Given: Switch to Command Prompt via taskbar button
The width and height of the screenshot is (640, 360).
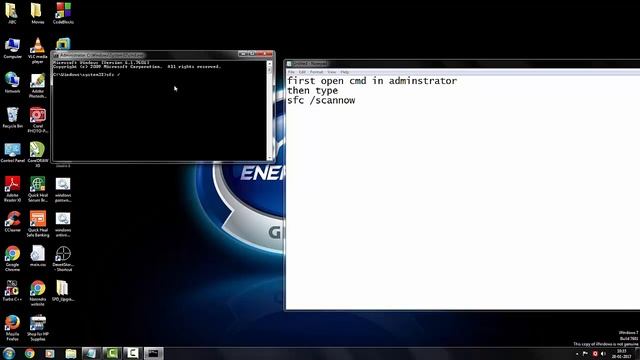Looking at the screenshot, I should coord(153,353).
